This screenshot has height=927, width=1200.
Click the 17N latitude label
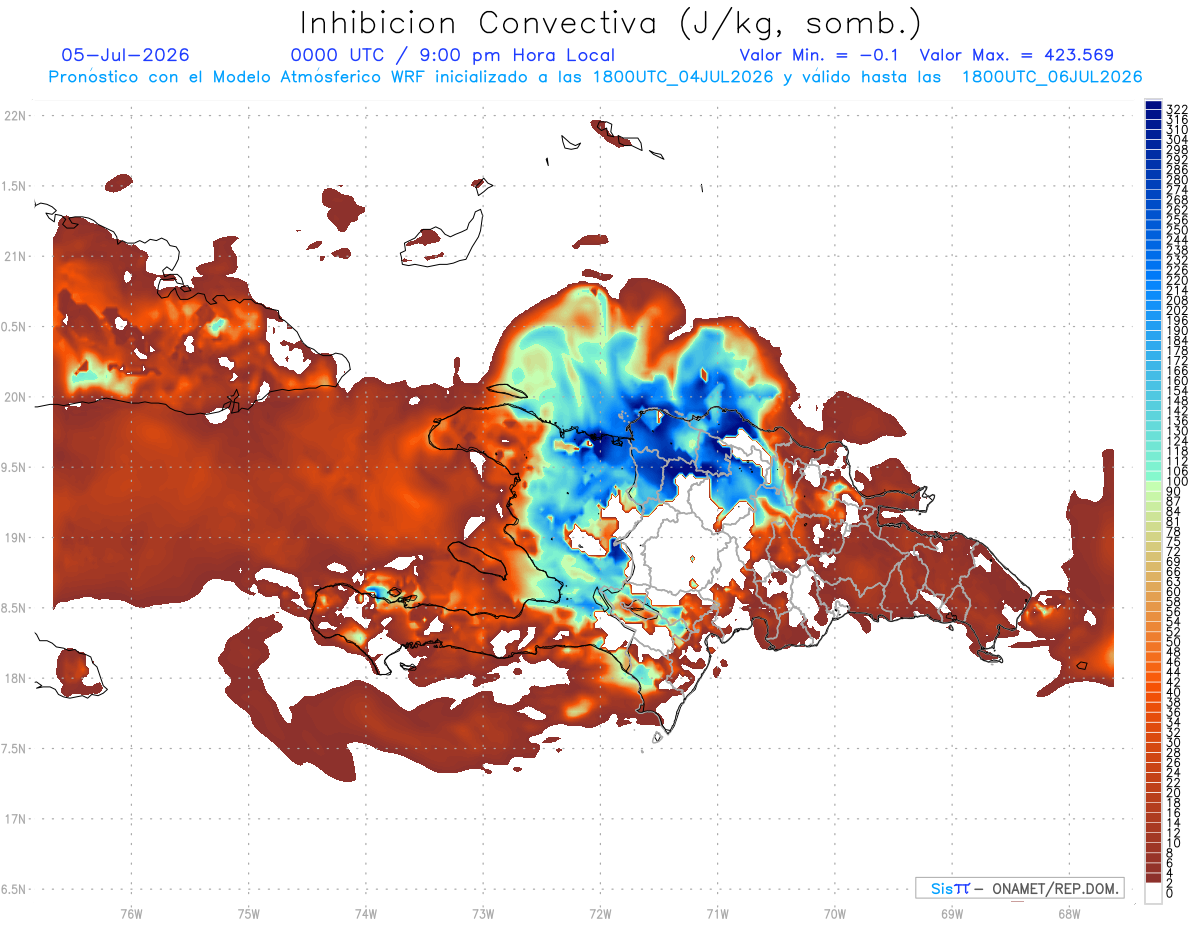coord(16,819)
